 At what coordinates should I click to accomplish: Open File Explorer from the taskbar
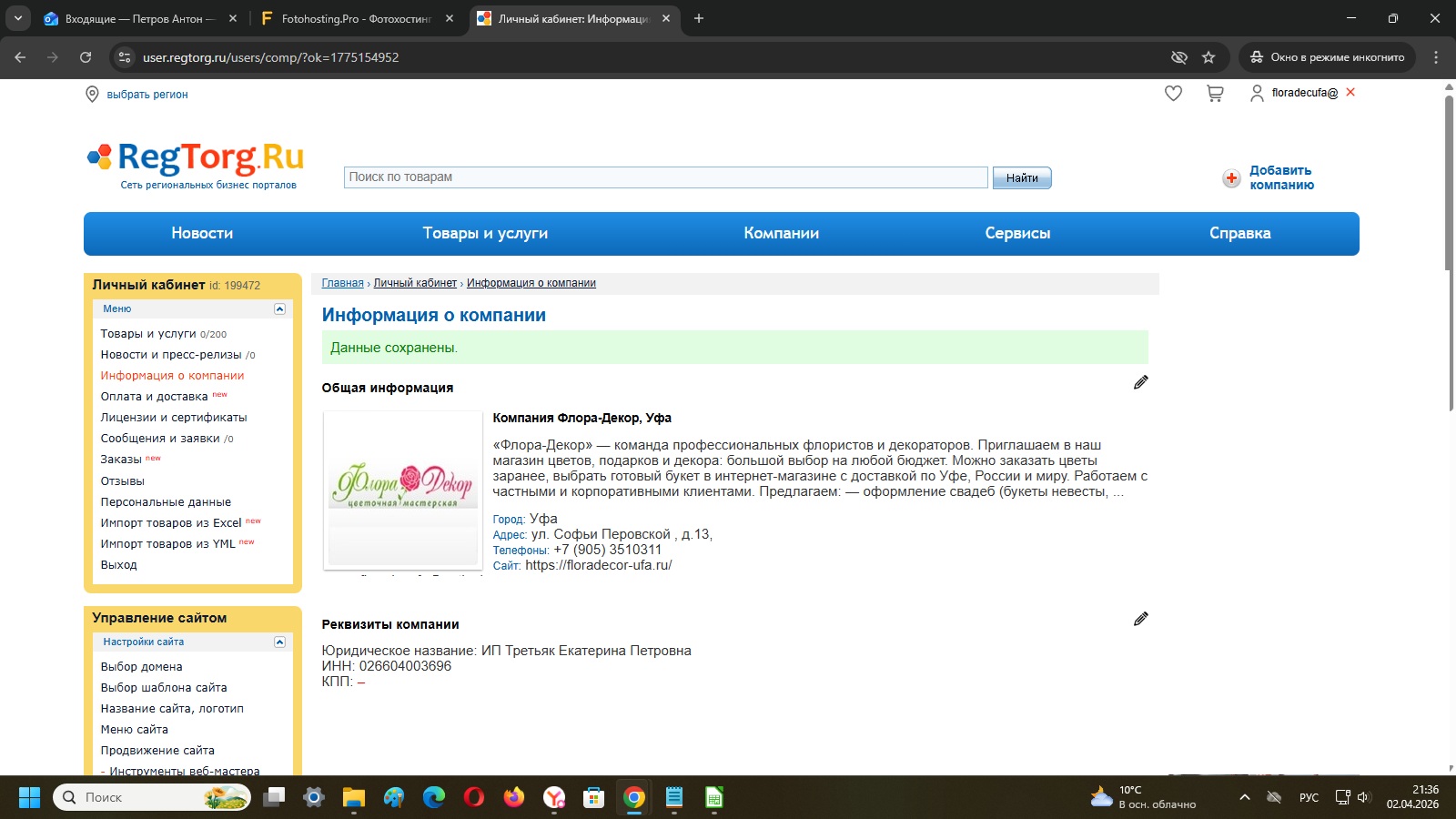point(354,798)
